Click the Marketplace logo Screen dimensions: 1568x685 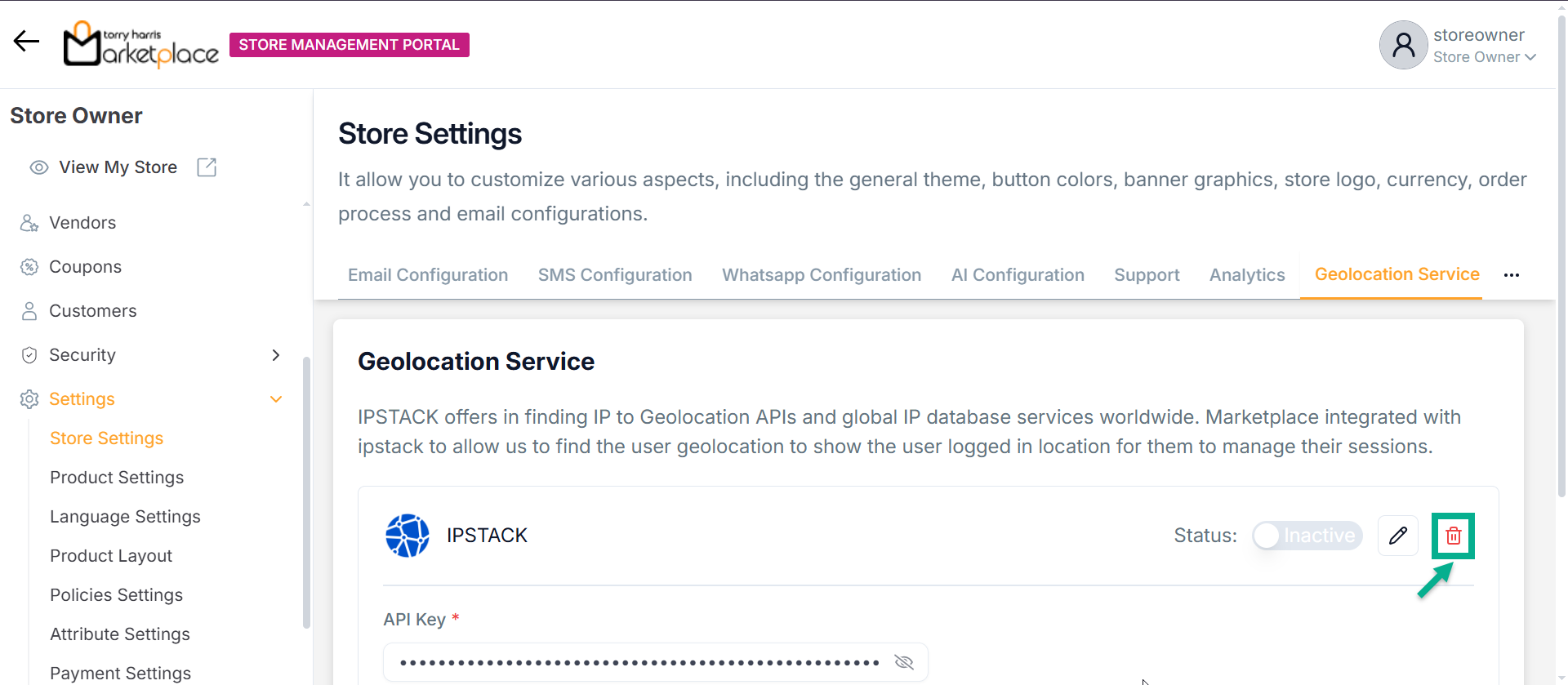[141, 45]
